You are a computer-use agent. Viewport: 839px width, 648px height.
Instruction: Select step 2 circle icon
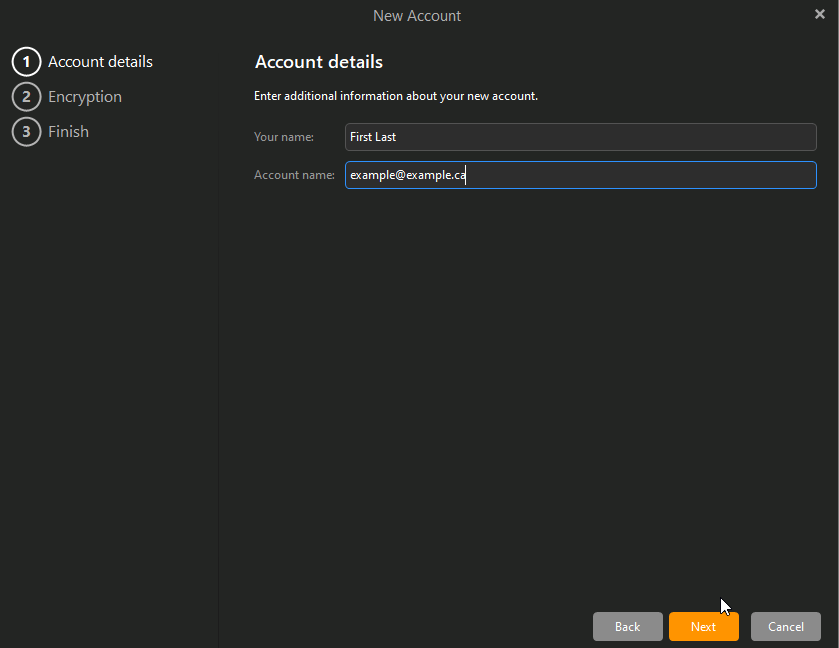click(x=26, y=97)
